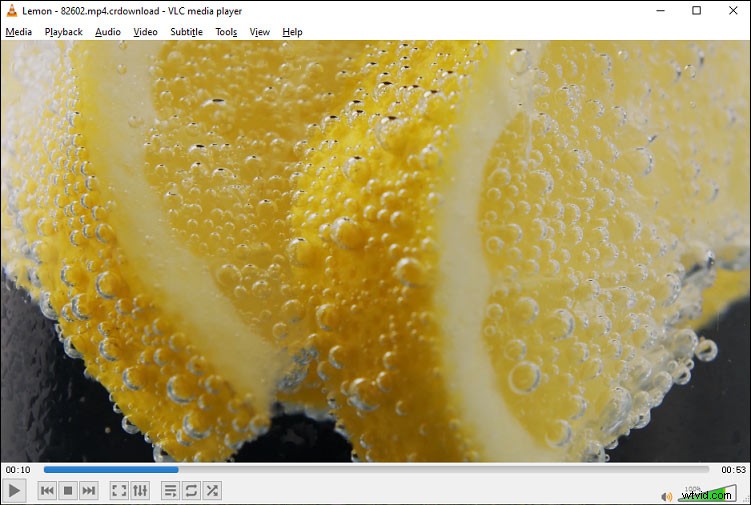Open the Video menu
This screenshot has height=505, width=751.
[x=145, y=32]
